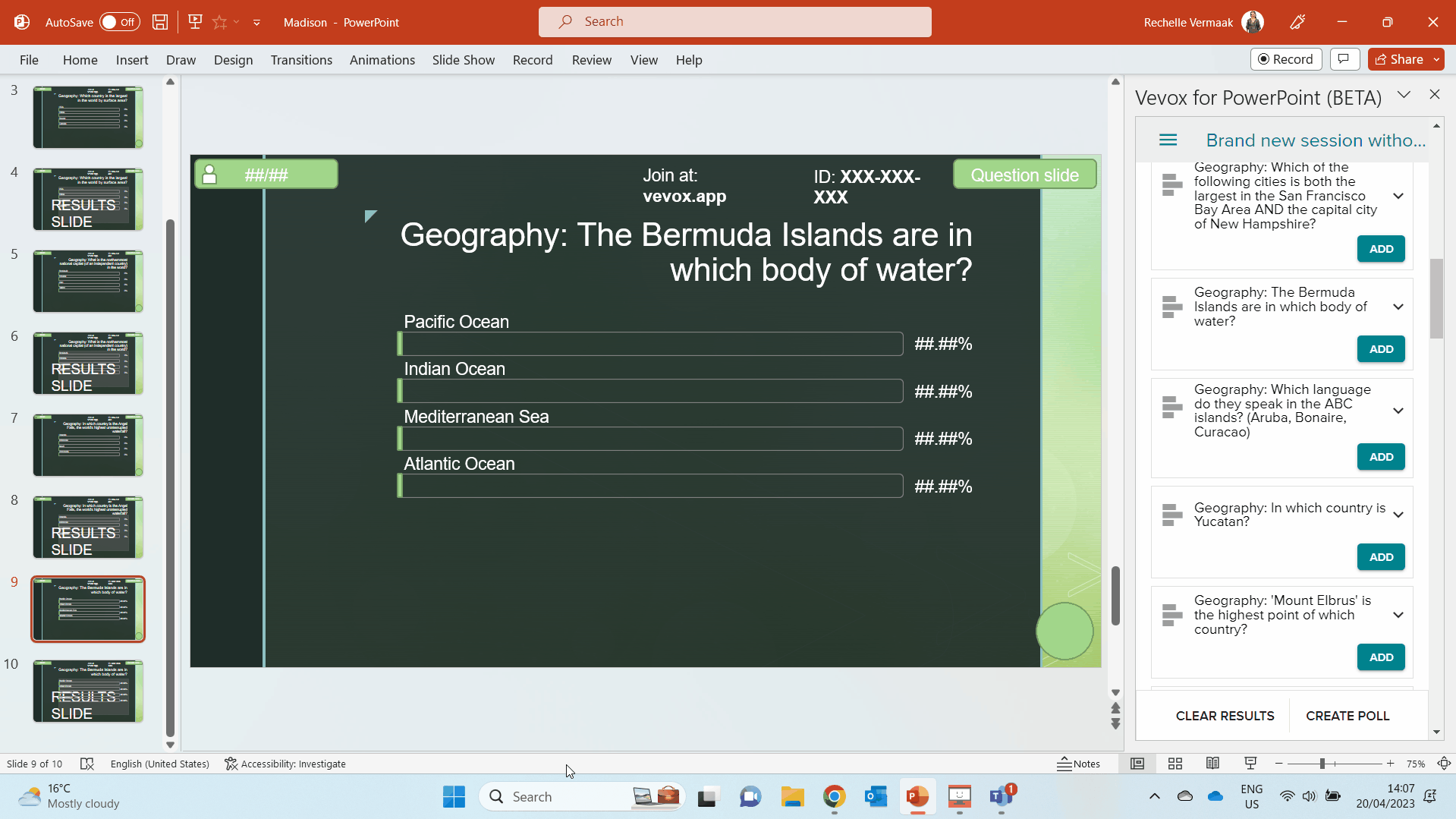Select slide 3 thumbnail
This screenshot has height=819, width=1456.
[88, 117]
